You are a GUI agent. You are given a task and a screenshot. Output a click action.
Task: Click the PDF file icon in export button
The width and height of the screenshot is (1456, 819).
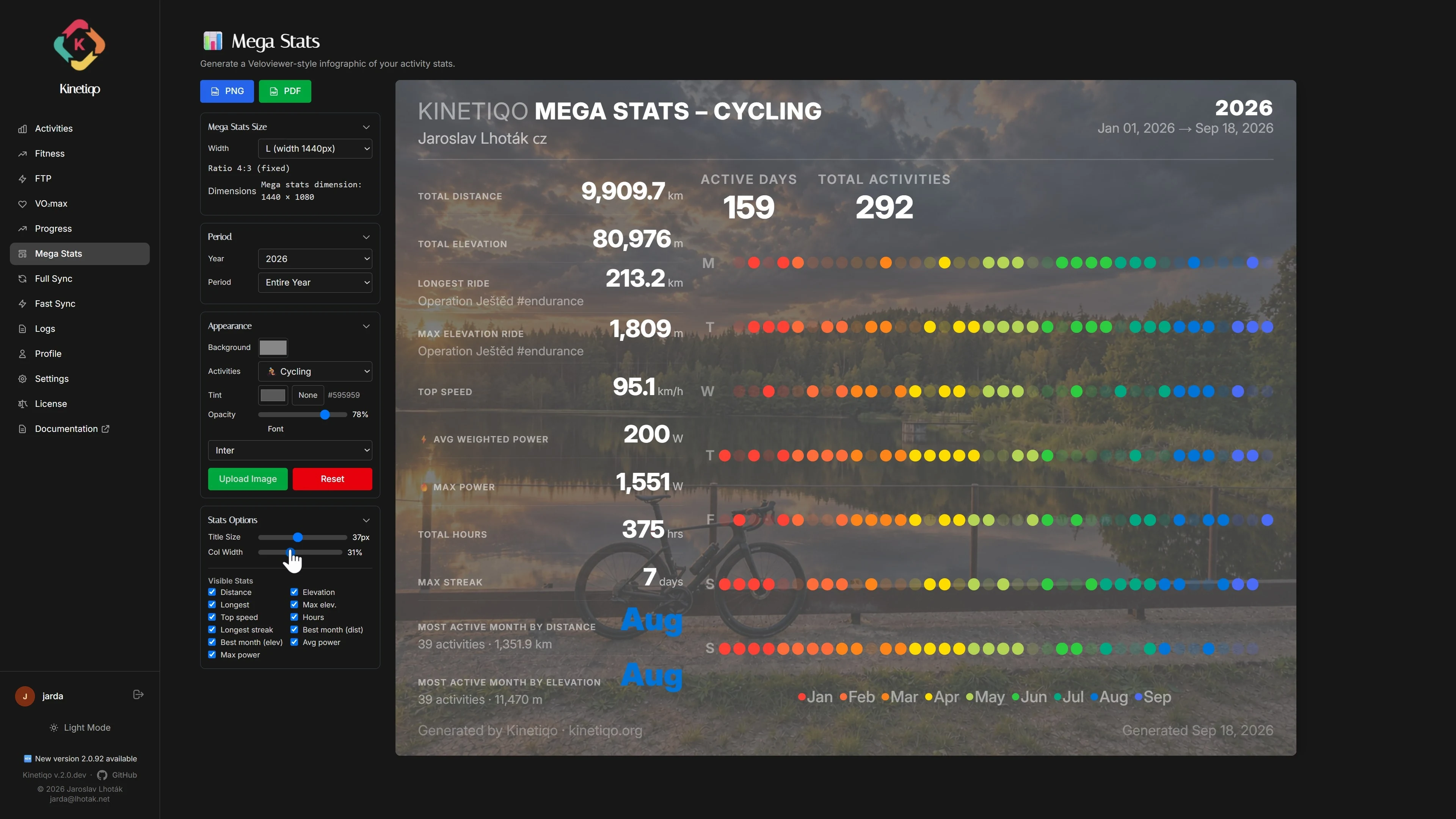273,91
